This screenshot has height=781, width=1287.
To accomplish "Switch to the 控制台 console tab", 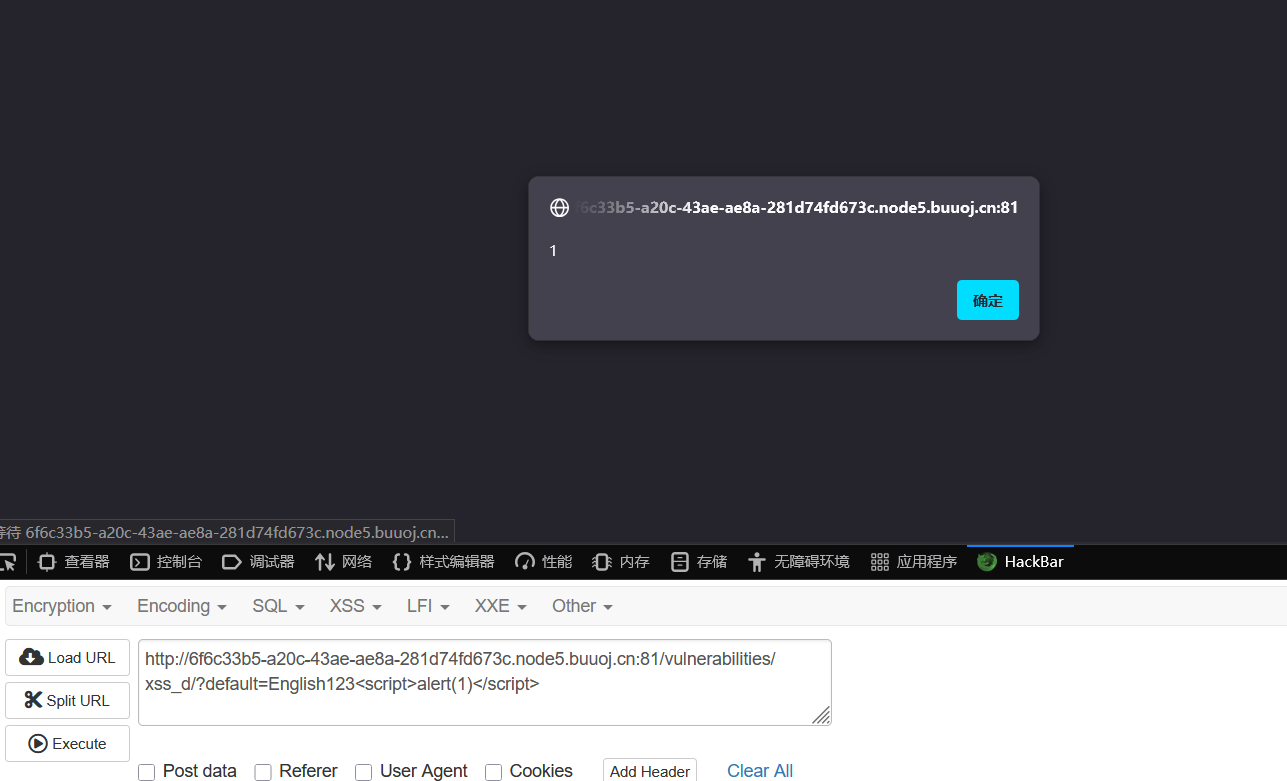I will (x=166, y=562).
